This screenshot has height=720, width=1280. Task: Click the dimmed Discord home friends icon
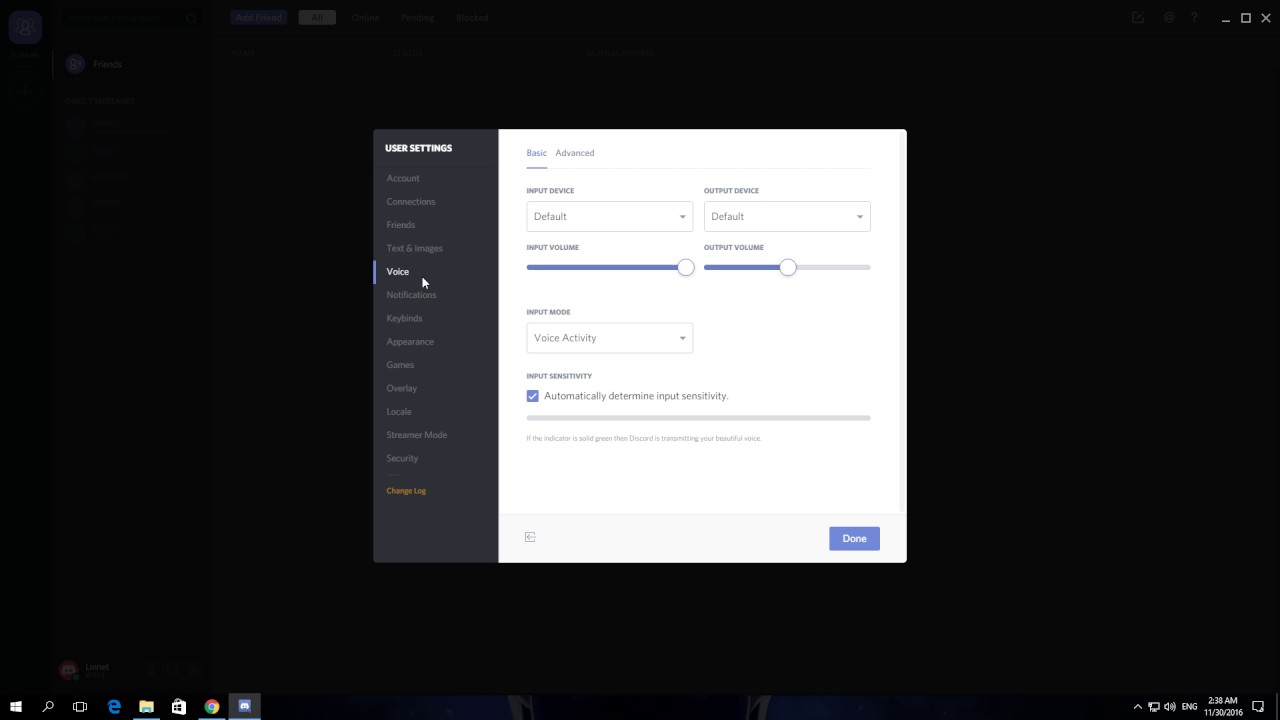click(x=25, y=28)
